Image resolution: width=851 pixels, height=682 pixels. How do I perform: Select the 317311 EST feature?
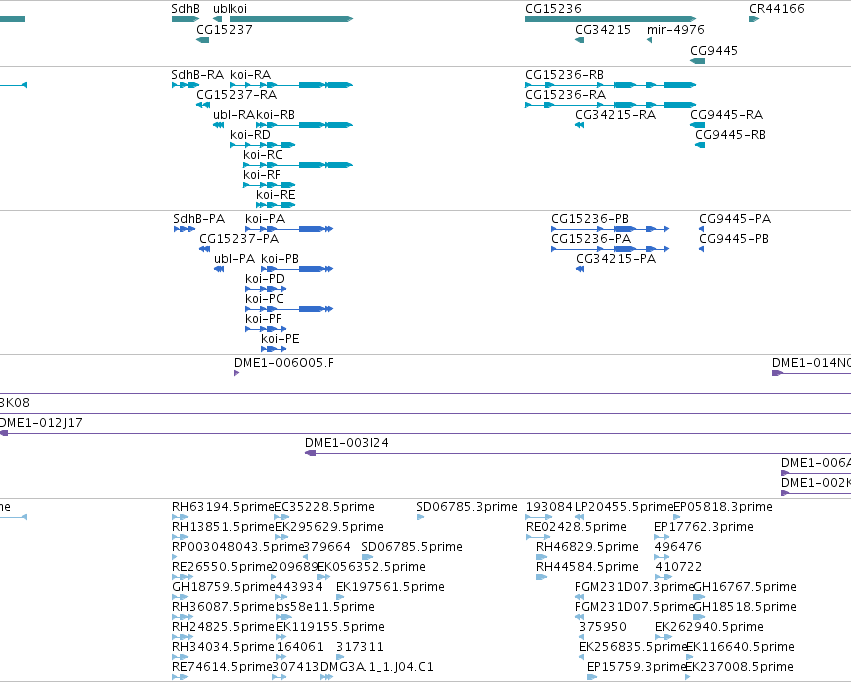pos(340,658)
